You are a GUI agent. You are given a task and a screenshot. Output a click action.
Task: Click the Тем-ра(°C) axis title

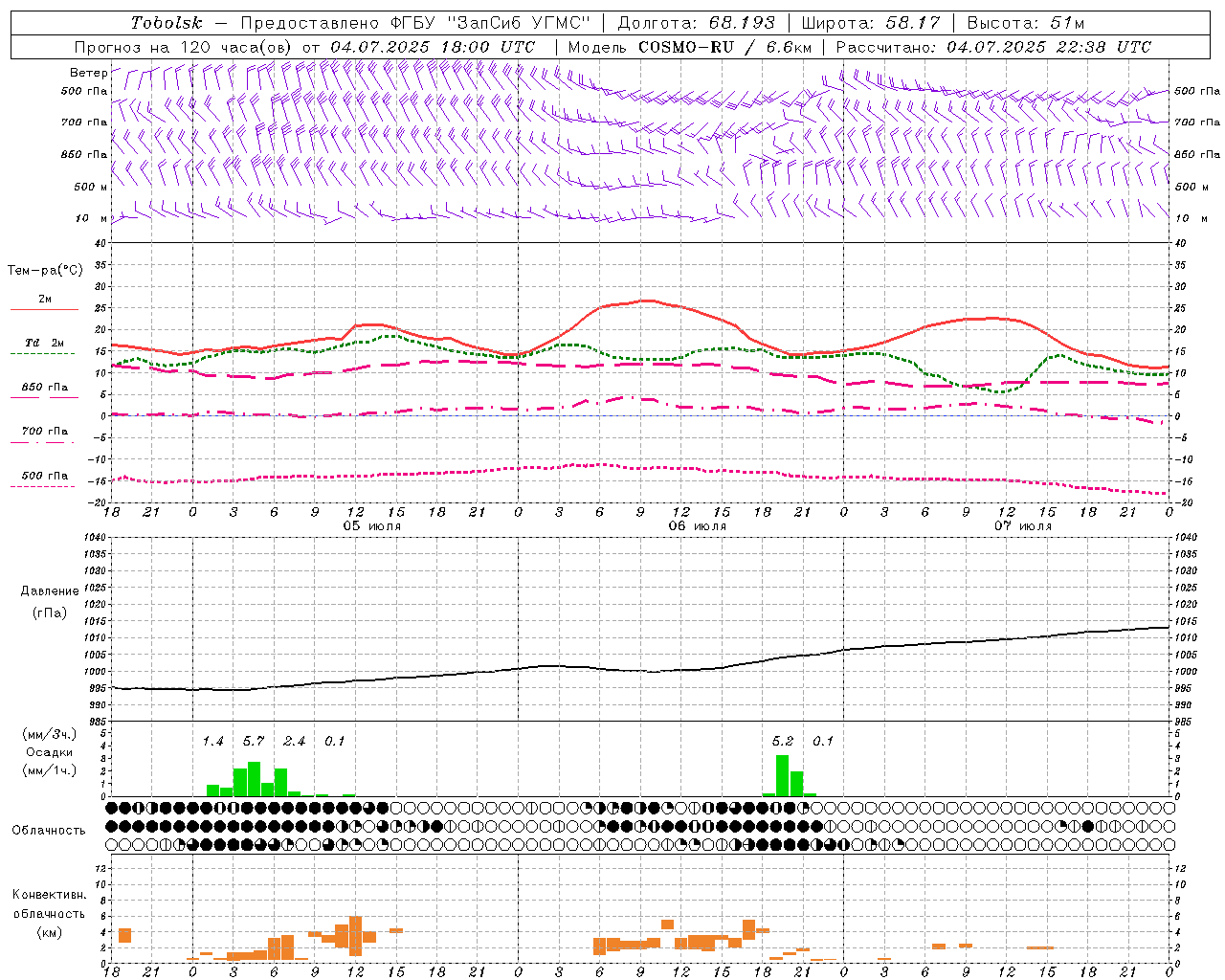pyautogui.click(x=45, y=271)
